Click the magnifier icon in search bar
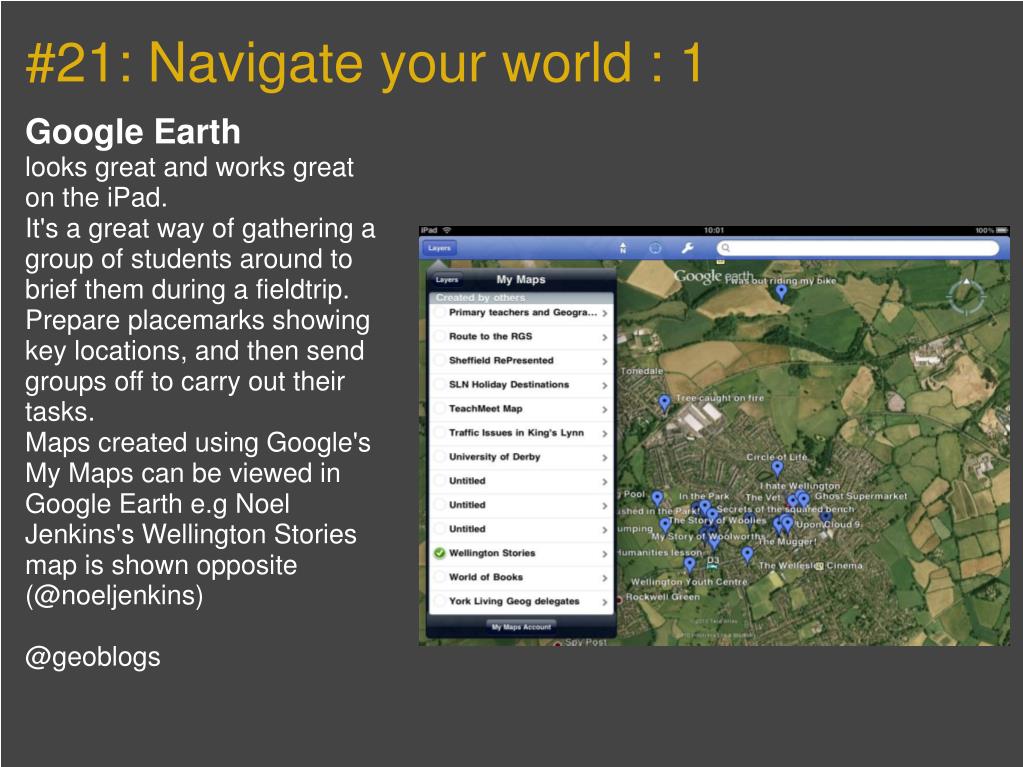The width and height of the screenshot is (1023, 767). [725, 248]
